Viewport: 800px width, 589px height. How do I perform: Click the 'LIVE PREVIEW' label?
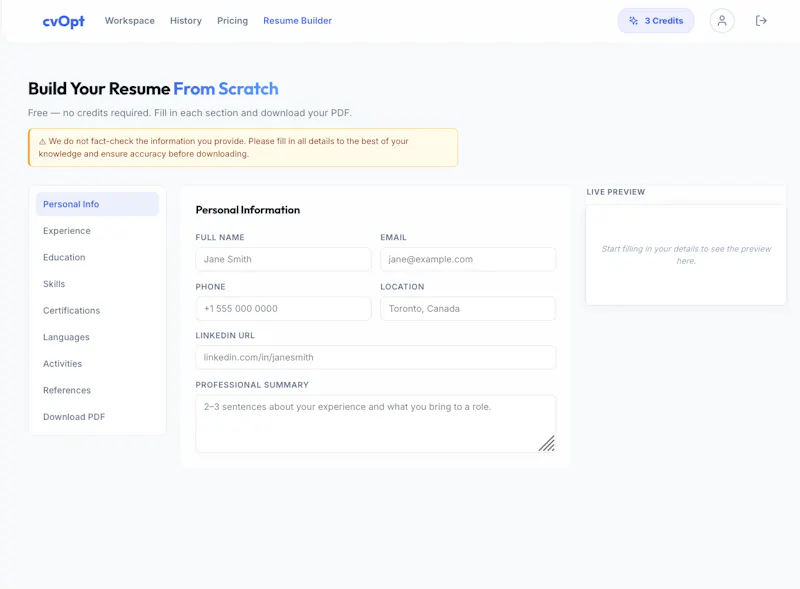tap(616, 192)
